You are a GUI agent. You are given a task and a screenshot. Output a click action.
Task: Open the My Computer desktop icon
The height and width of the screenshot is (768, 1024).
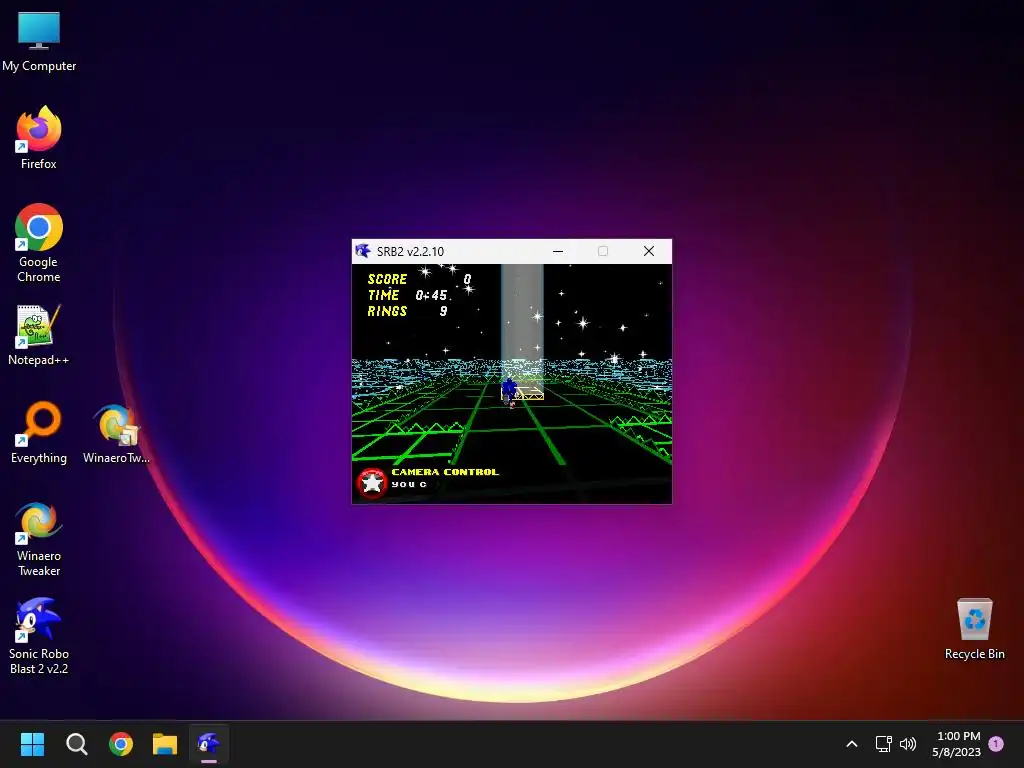pos(39,42)
